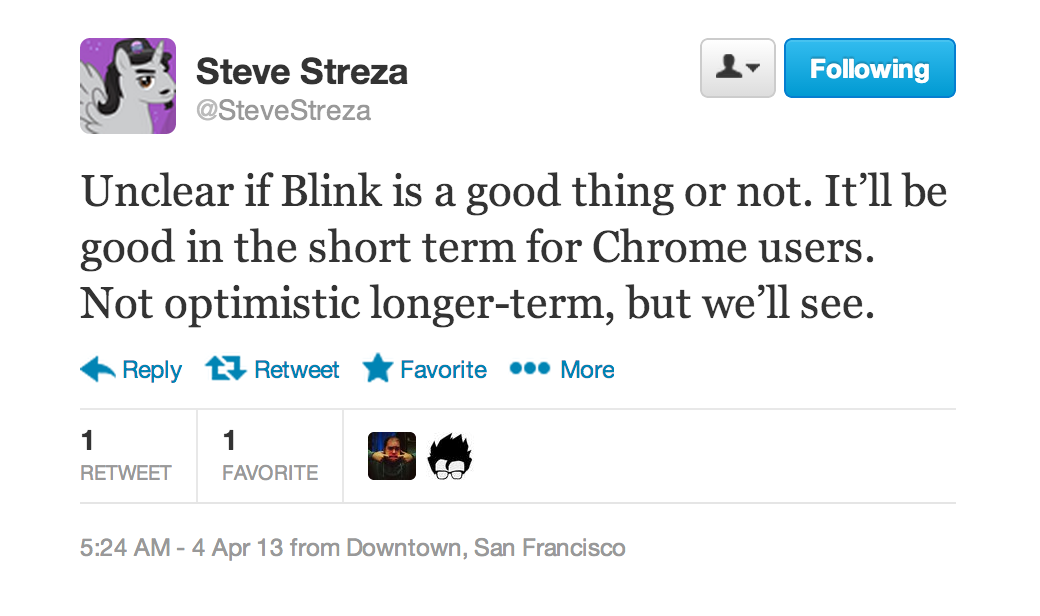This screenshot has height=616, width=1040.
Task: Click Steve Streza's unicorn profile avatar
Action: point(128,85)
